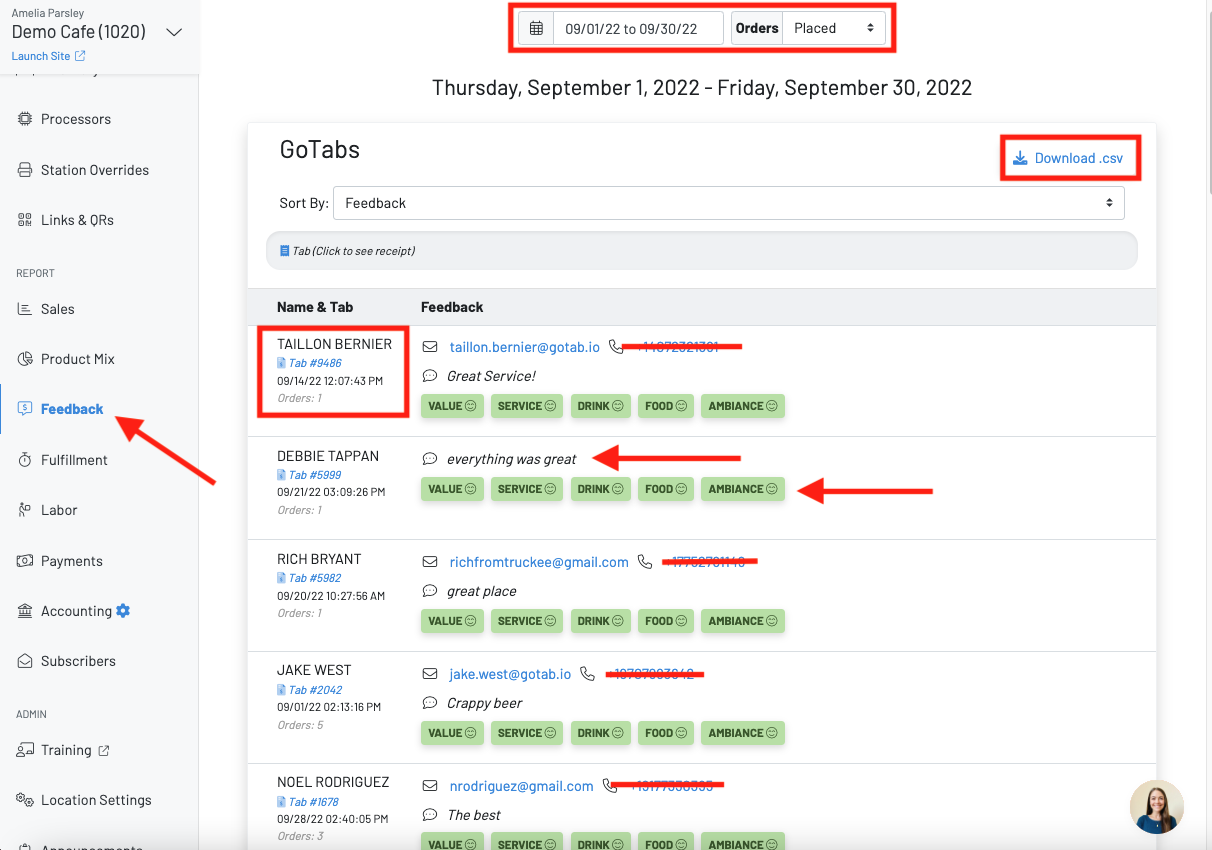The height and width of the screenshot is (850, 1212).
Task: Download the feedback .csv file
Action: 1068,158
